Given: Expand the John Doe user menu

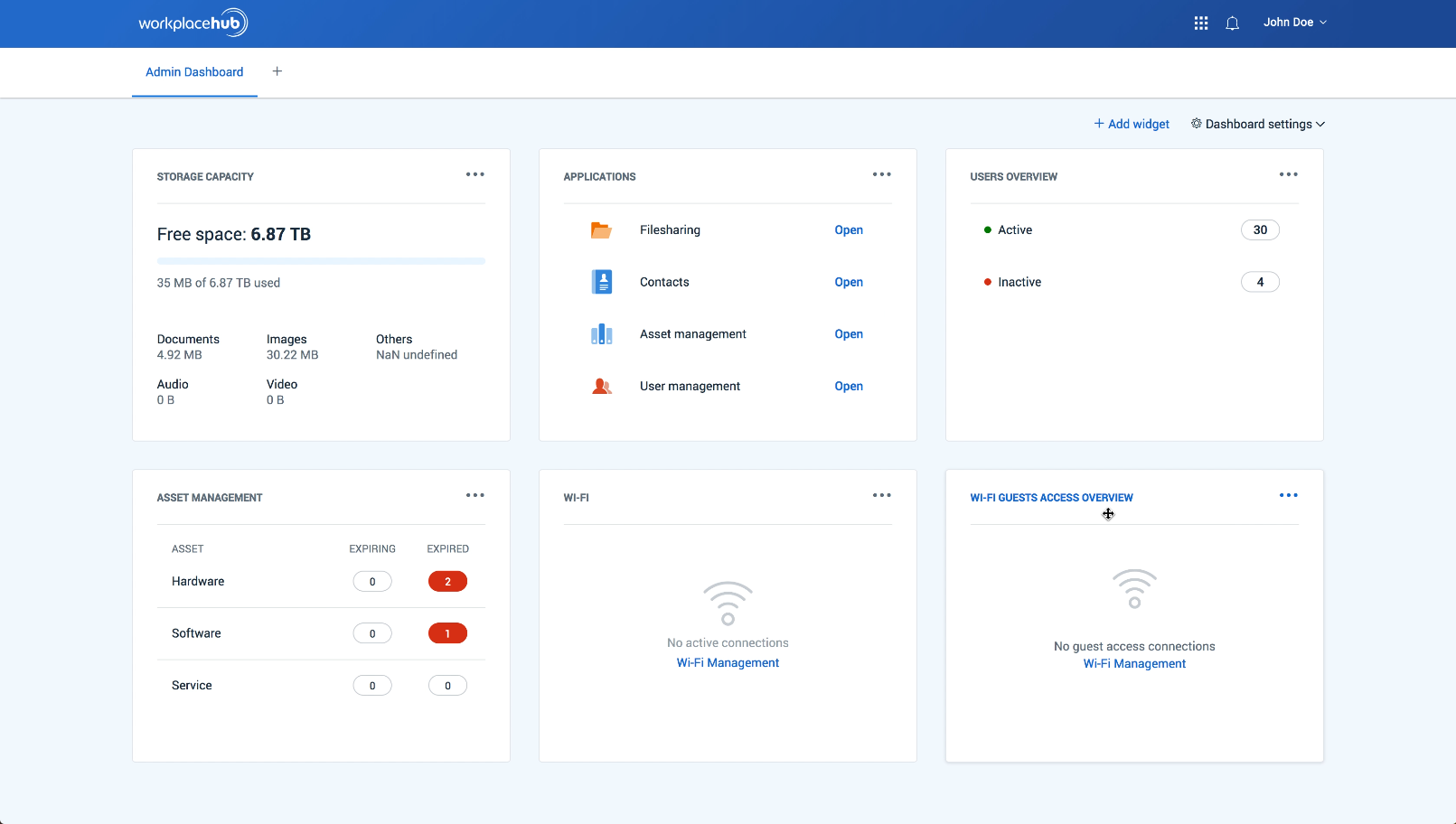Looking at the screenshot, I should click(1294, 22).
